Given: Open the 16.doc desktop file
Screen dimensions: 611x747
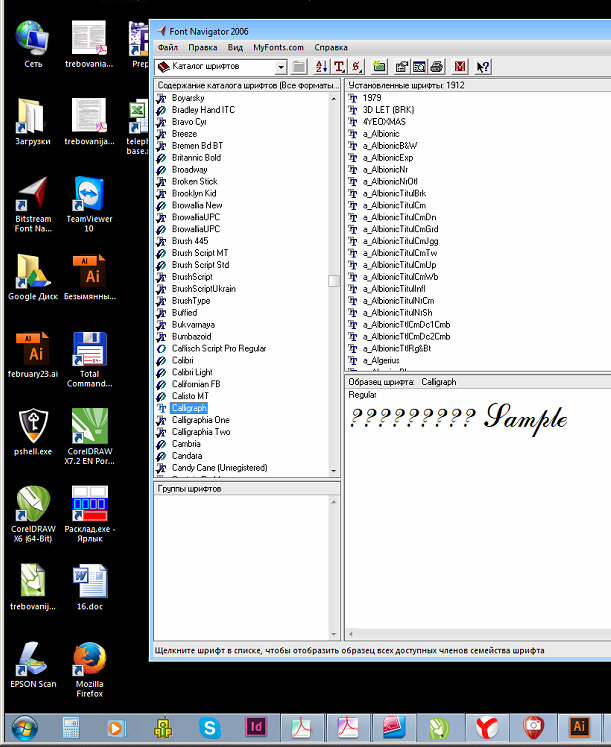Looking at the screenshot, I should (89, 587).
